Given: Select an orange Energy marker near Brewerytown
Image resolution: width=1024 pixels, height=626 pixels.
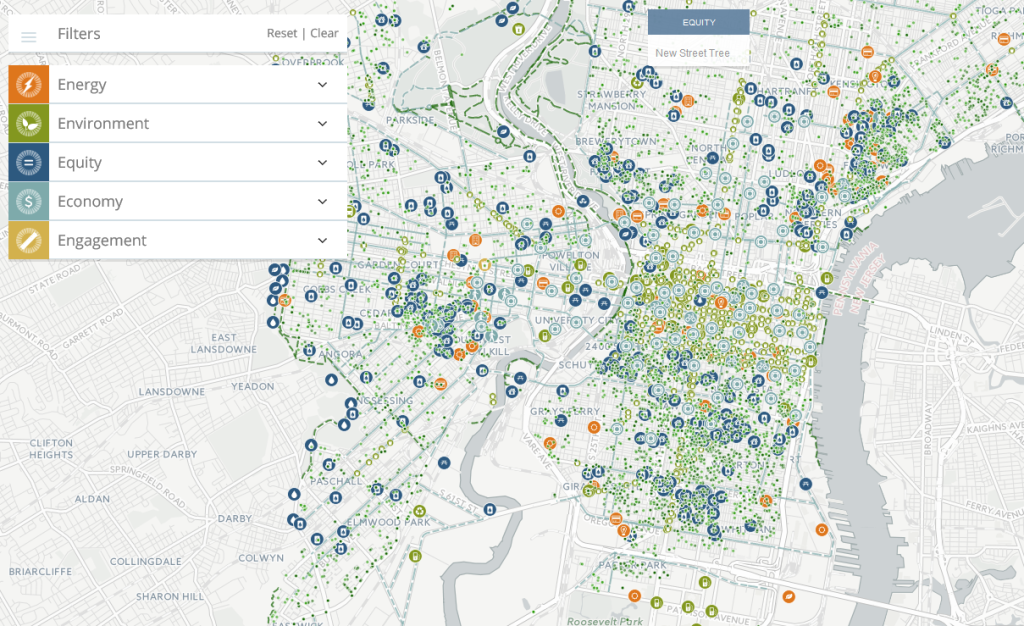Looking at the screenshot, I should [x=615, y=156].
